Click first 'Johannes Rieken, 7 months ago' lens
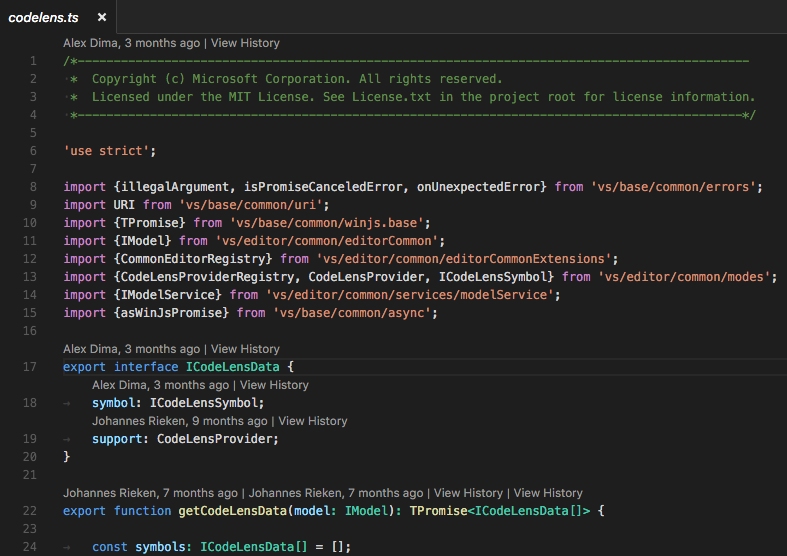The image size is (787, 556). 150,493
